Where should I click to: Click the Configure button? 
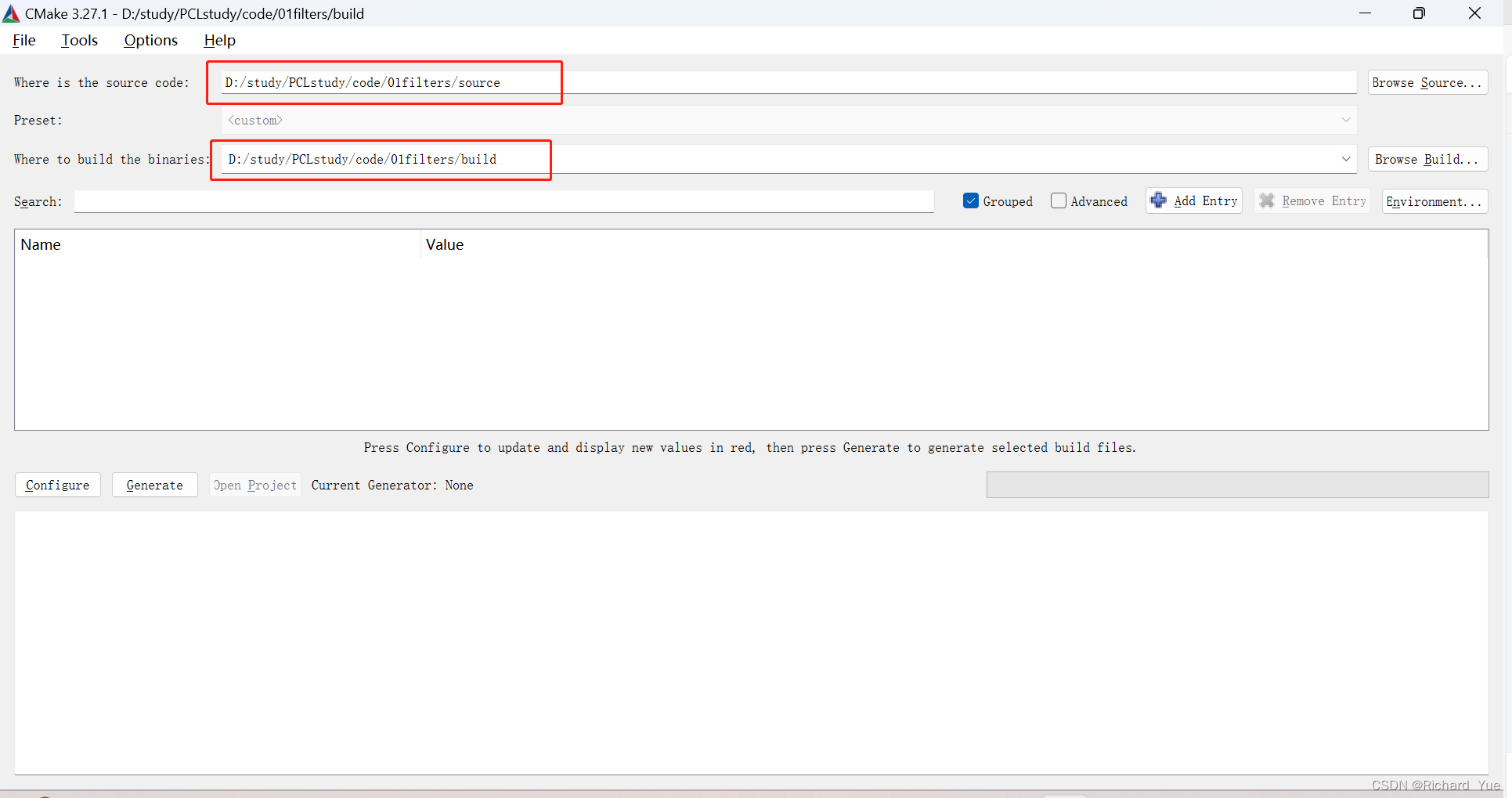tap(58, 485)
